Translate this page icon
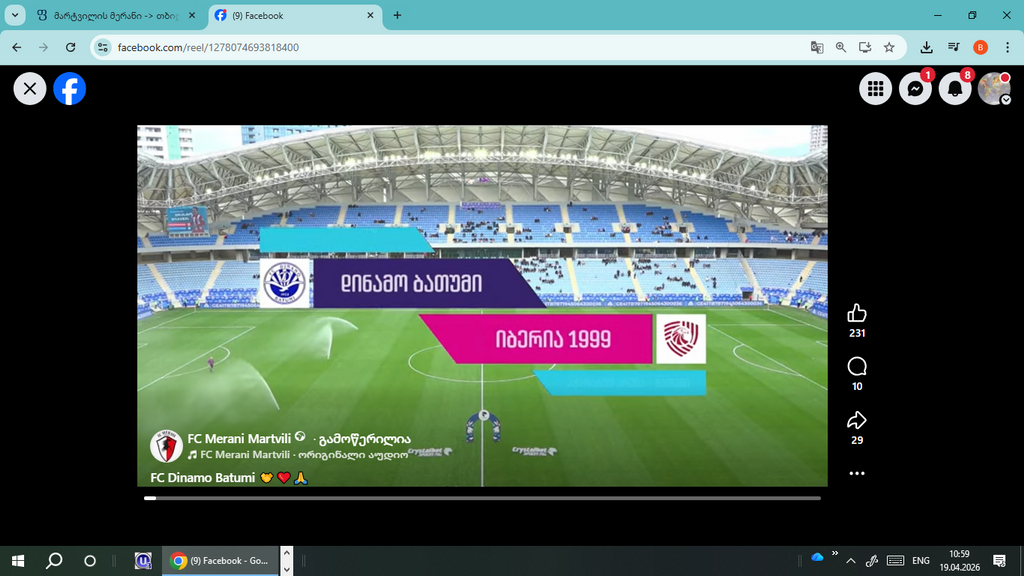The height and width of the screenshot is (576, 1024). click(816, 47)
